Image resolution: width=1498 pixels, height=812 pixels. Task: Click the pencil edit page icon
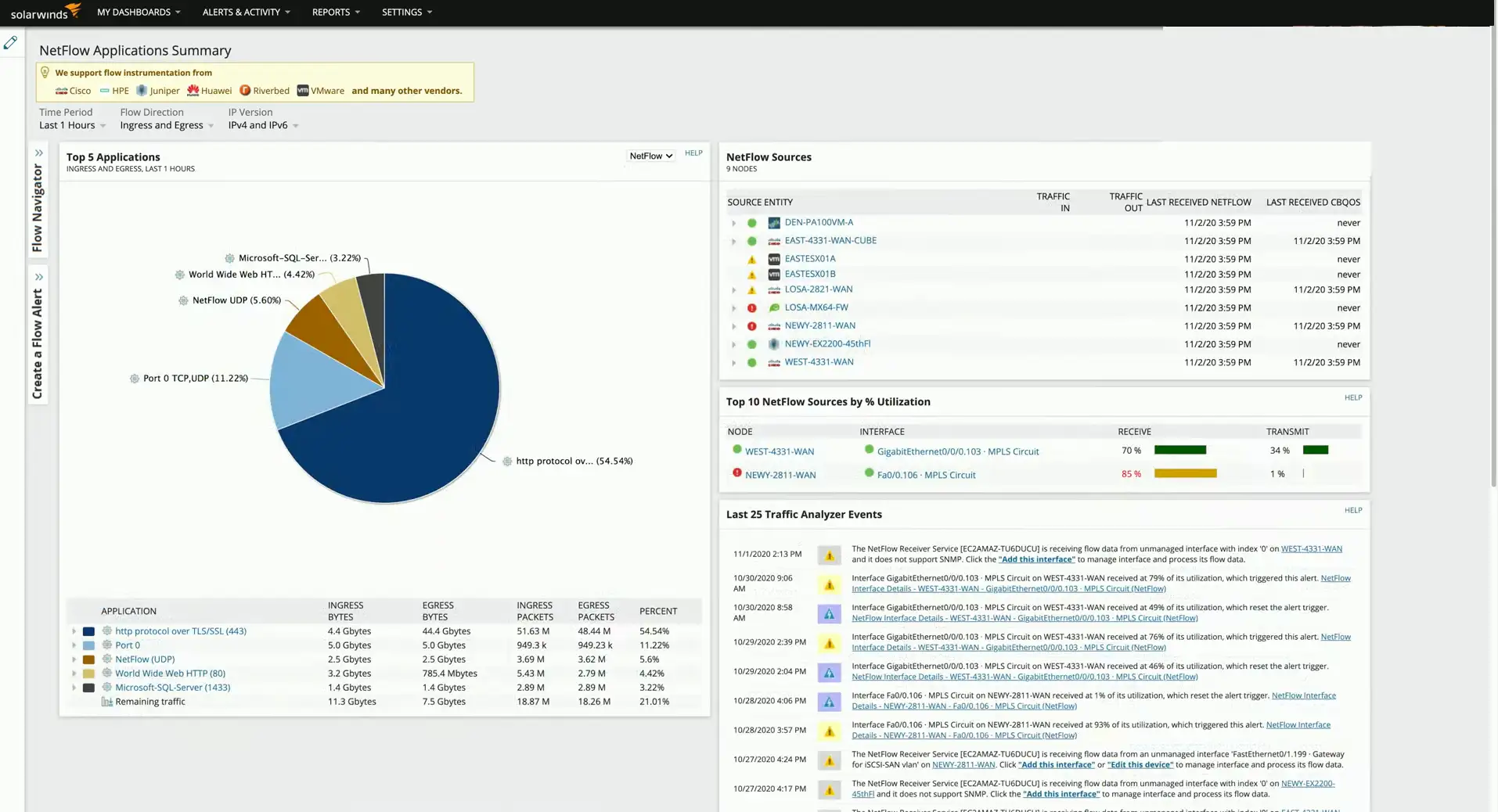click(x=10, y=43)
